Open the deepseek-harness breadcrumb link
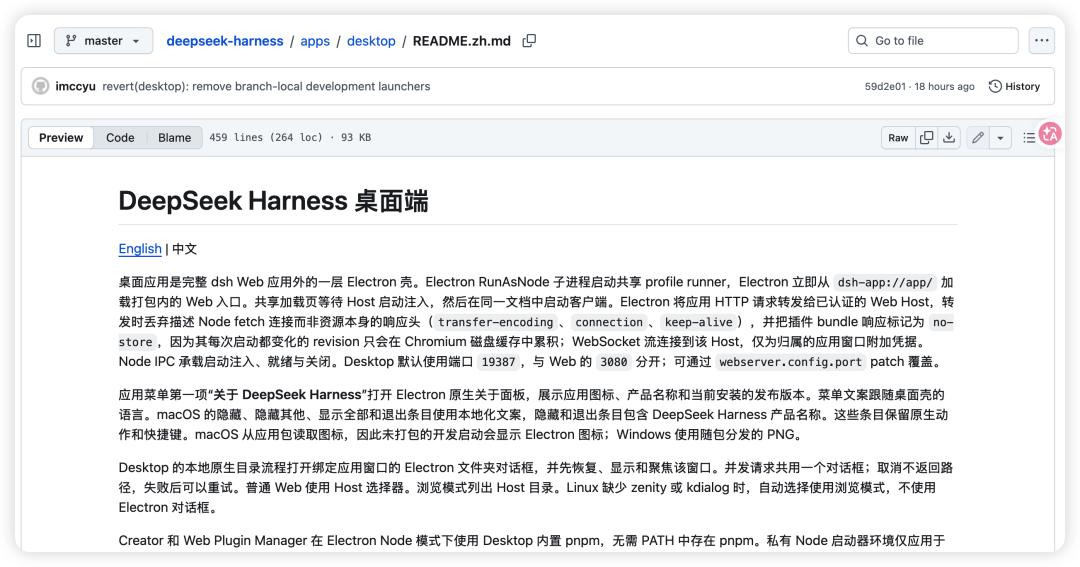 coord(225,41)
